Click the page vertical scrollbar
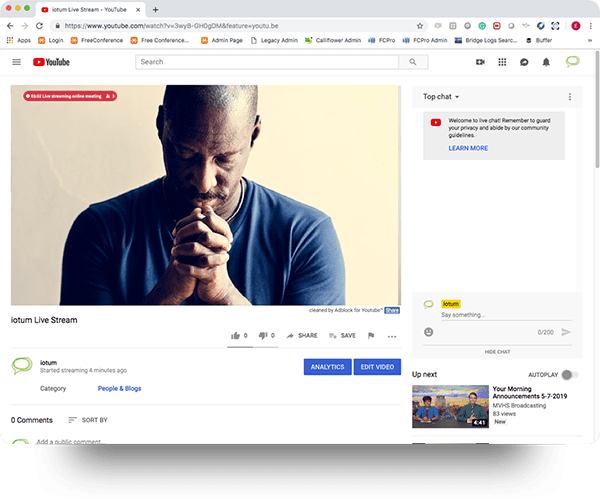Image resolution: width=600 pixels, height=499 pixels. [597, 111]
